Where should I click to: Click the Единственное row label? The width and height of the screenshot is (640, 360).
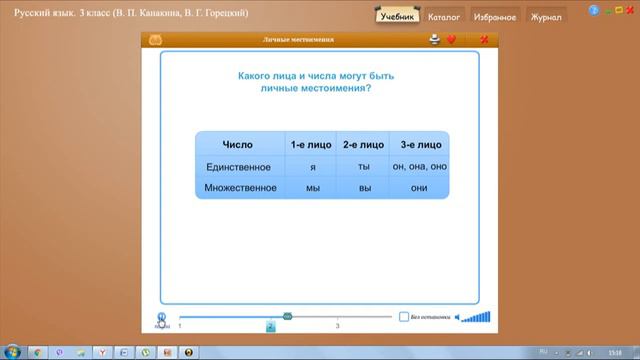(x=238, y=167)
